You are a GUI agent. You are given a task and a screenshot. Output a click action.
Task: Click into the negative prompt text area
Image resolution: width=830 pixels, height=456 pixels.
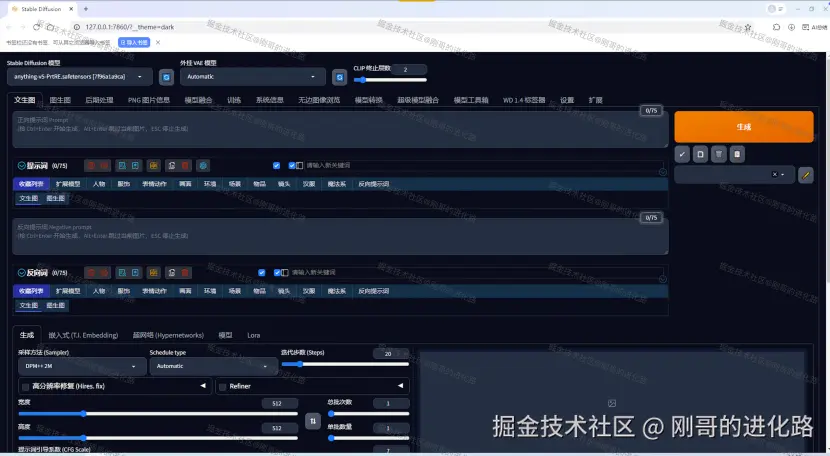click(340, 236)
